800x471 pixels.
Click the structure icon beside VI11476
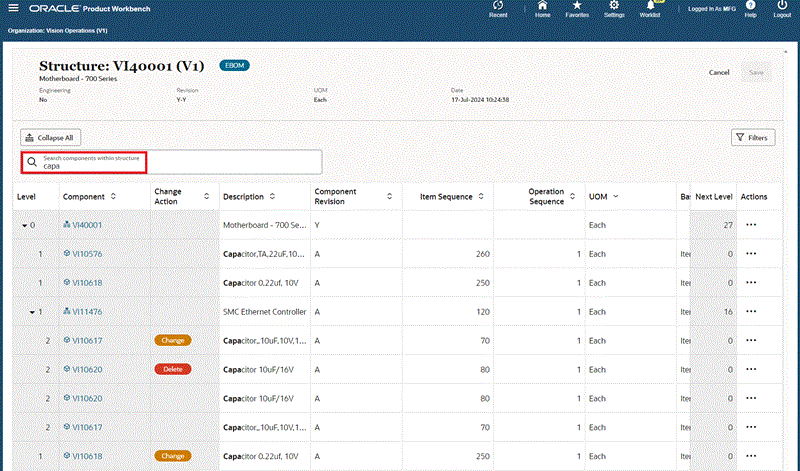click(x=66, y=311)
